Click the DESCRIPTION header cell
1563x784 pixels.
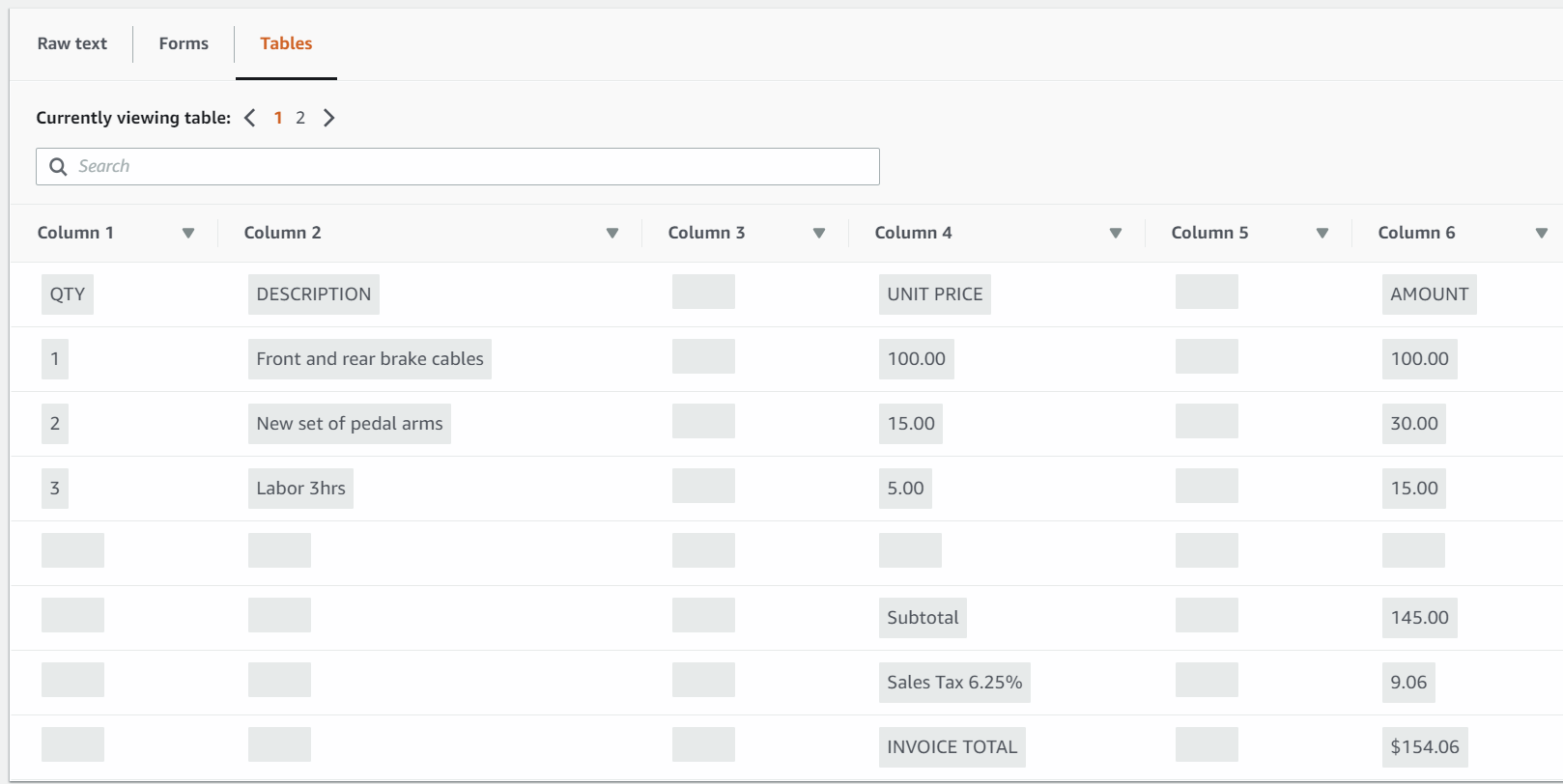click(314, 294)
